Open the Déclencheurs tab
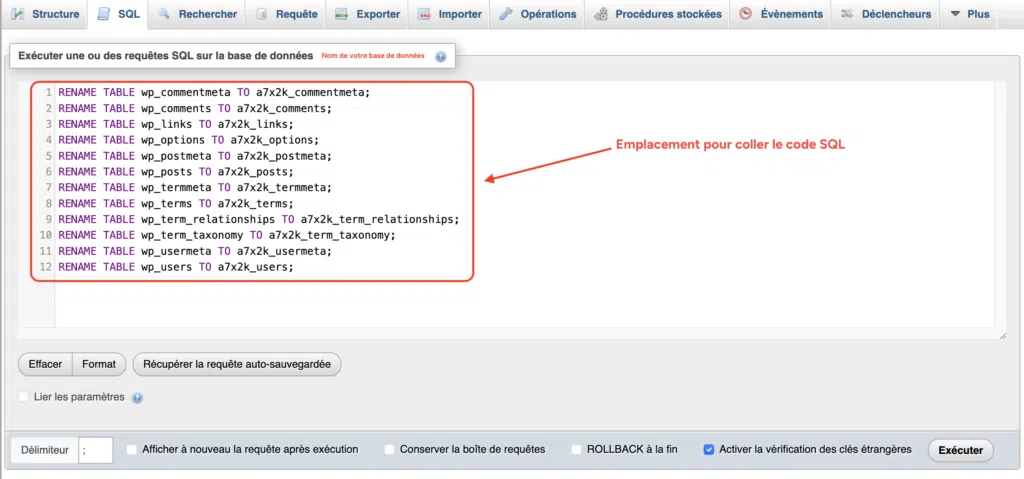Viewport: 1024px width, 479px height. (x=885, y=14)
